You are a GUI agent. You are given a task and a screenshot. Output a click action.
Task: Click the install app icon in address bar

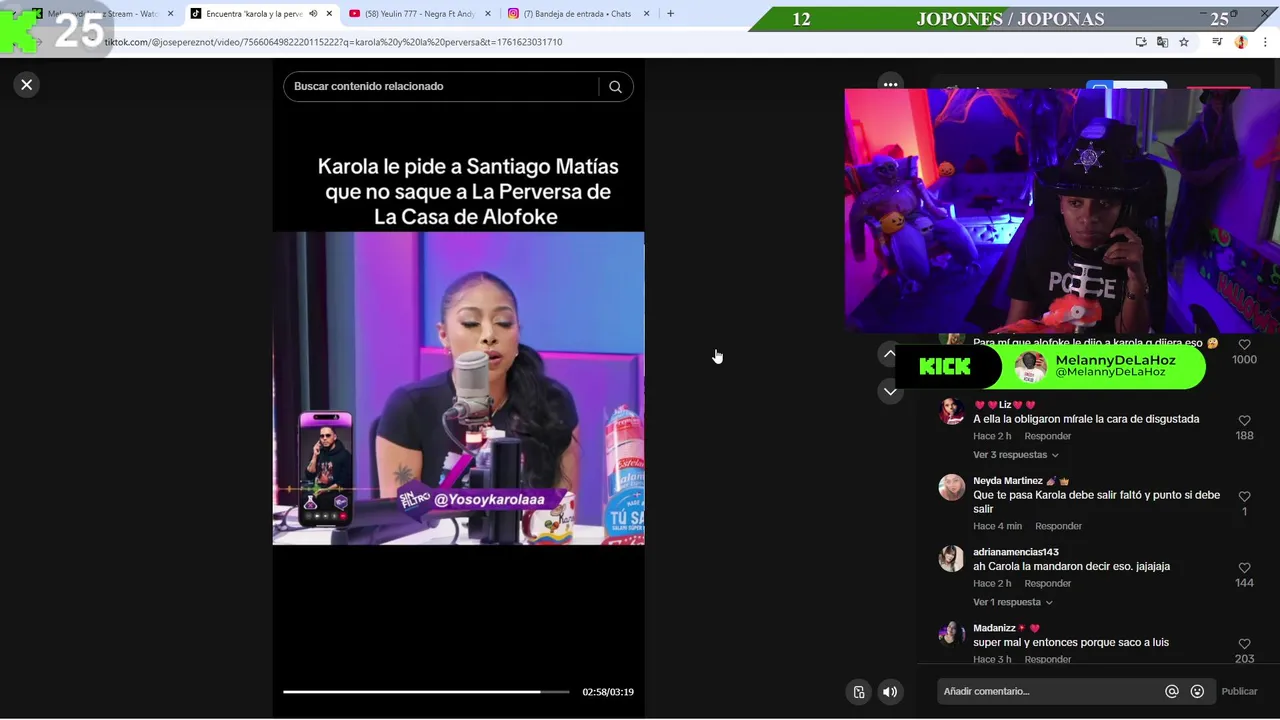point(1141,42)
